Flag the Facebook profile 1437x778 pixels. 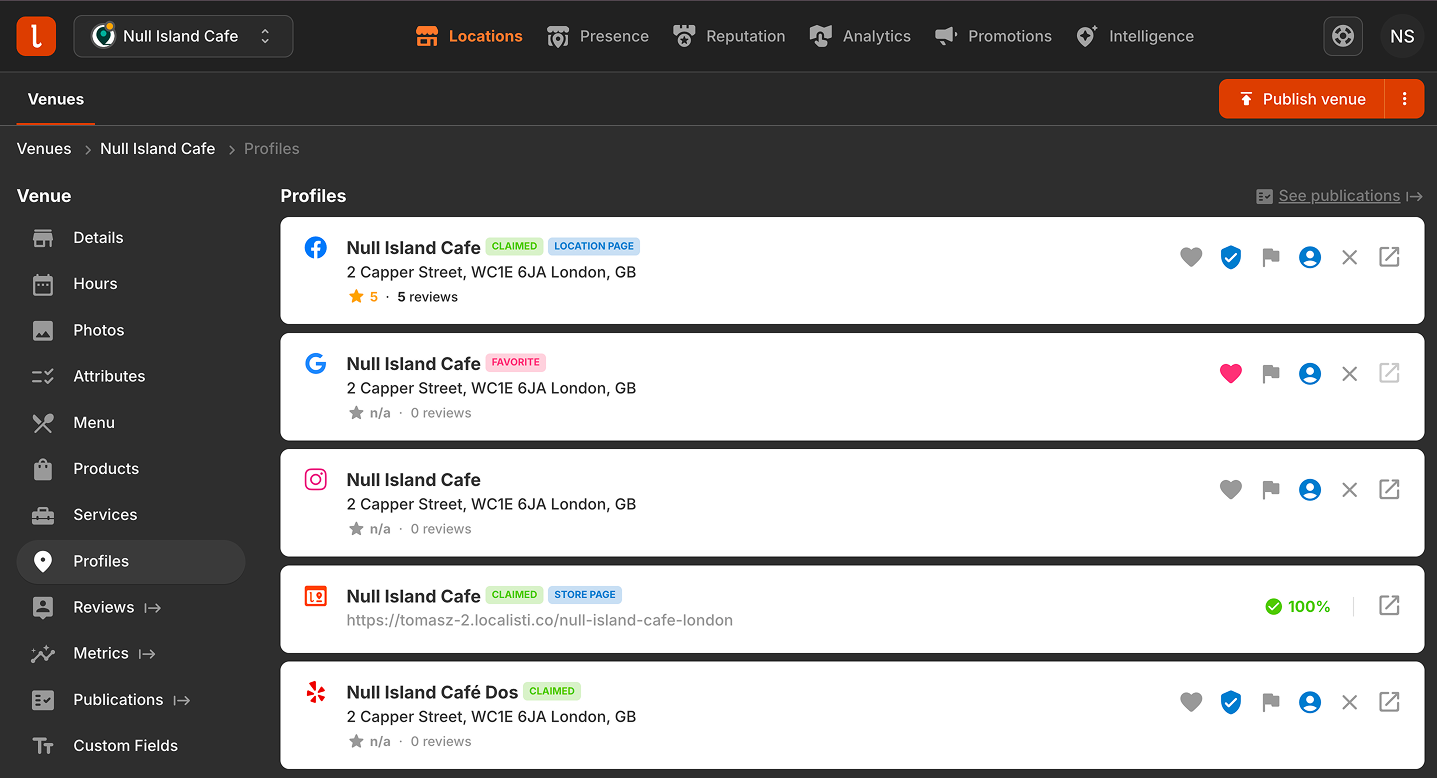[1271, 257]
